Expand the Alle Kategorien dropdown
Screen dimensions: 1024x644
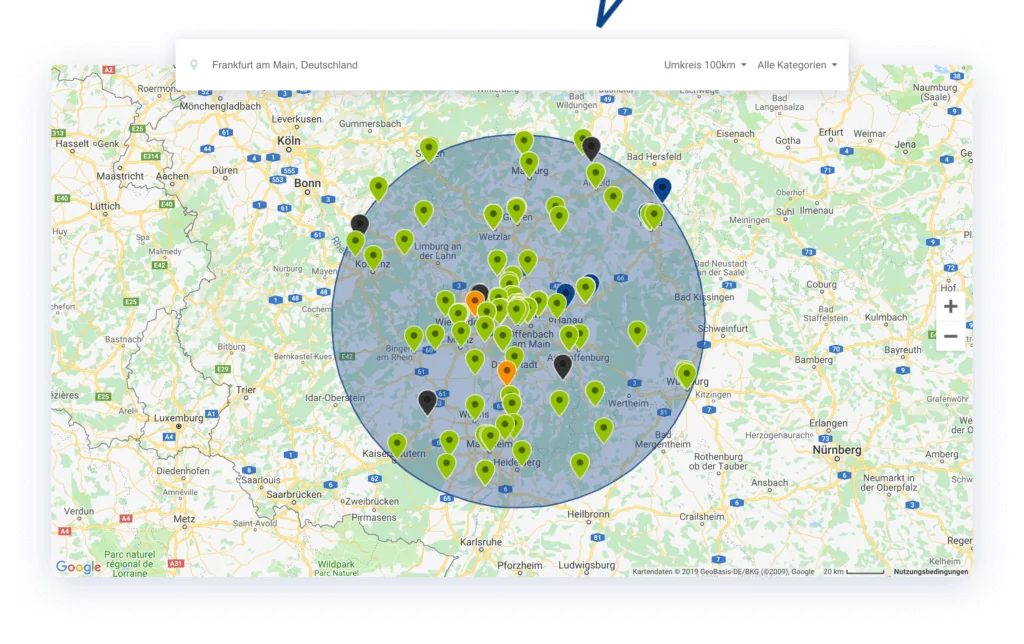click(x=796, y=65)
